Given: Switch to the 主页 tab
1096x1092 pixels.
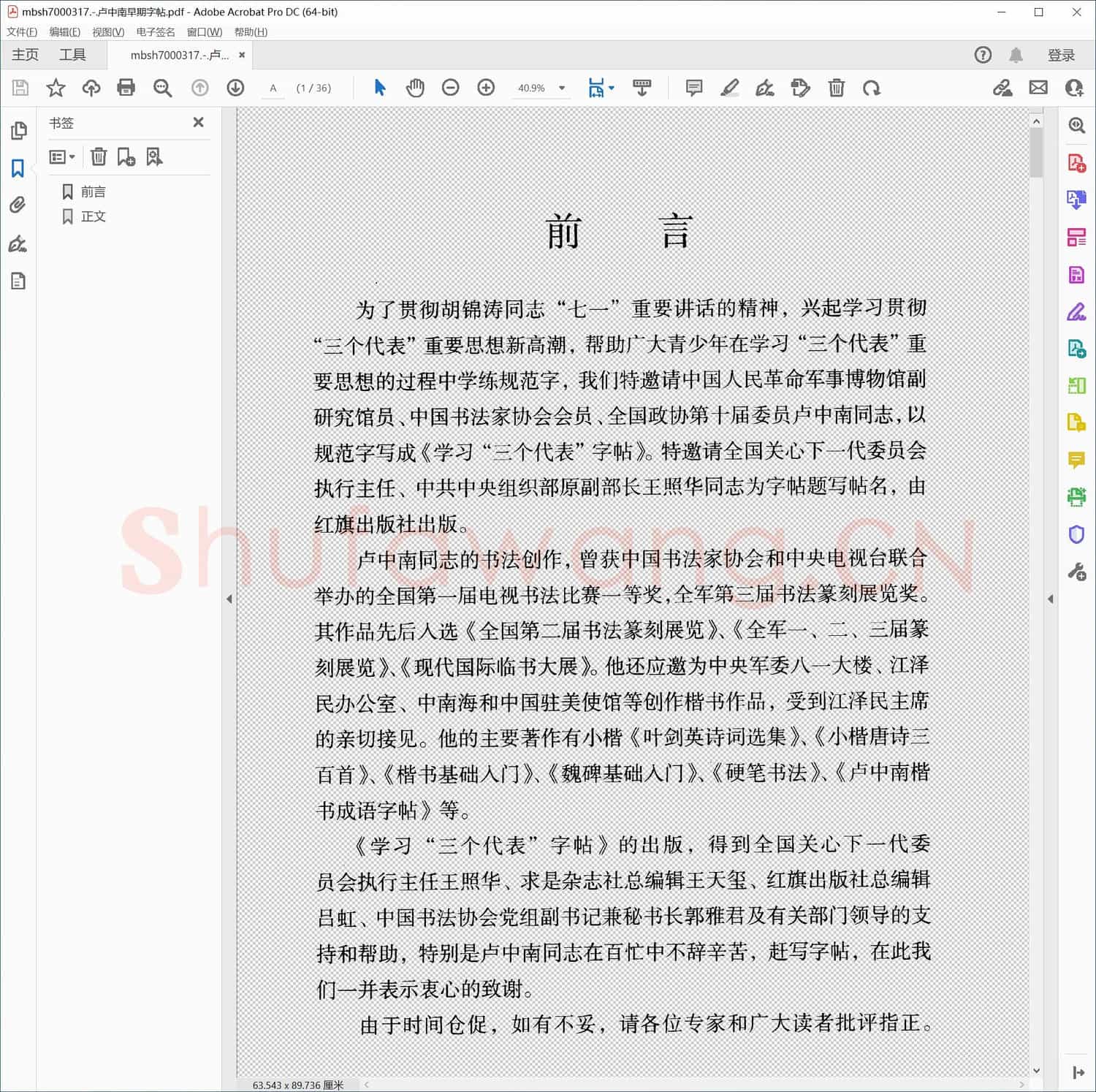Looking at the screenshot, I should (24, 54).
